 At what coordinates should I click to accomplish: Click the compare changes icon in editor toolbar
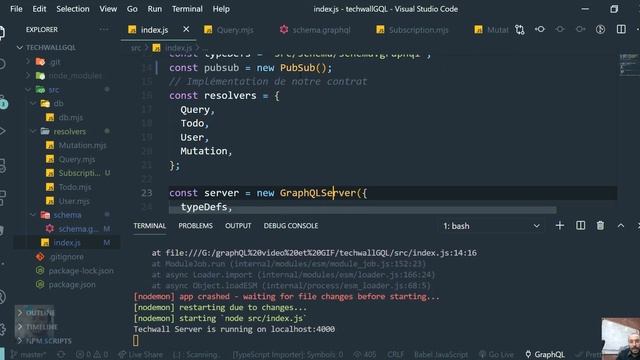[520, 29]
